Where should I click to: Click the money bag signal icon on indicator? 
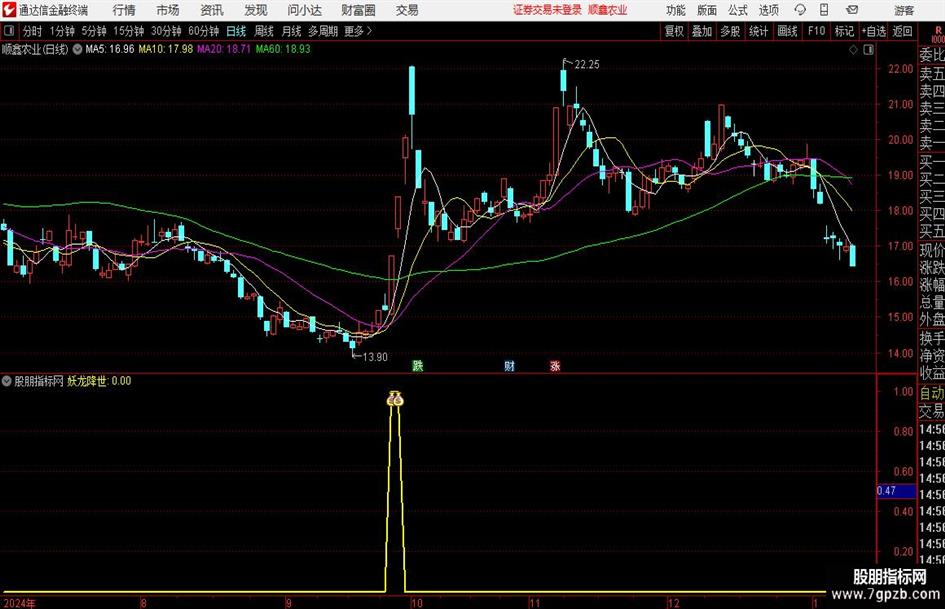[x=395, y=399]
